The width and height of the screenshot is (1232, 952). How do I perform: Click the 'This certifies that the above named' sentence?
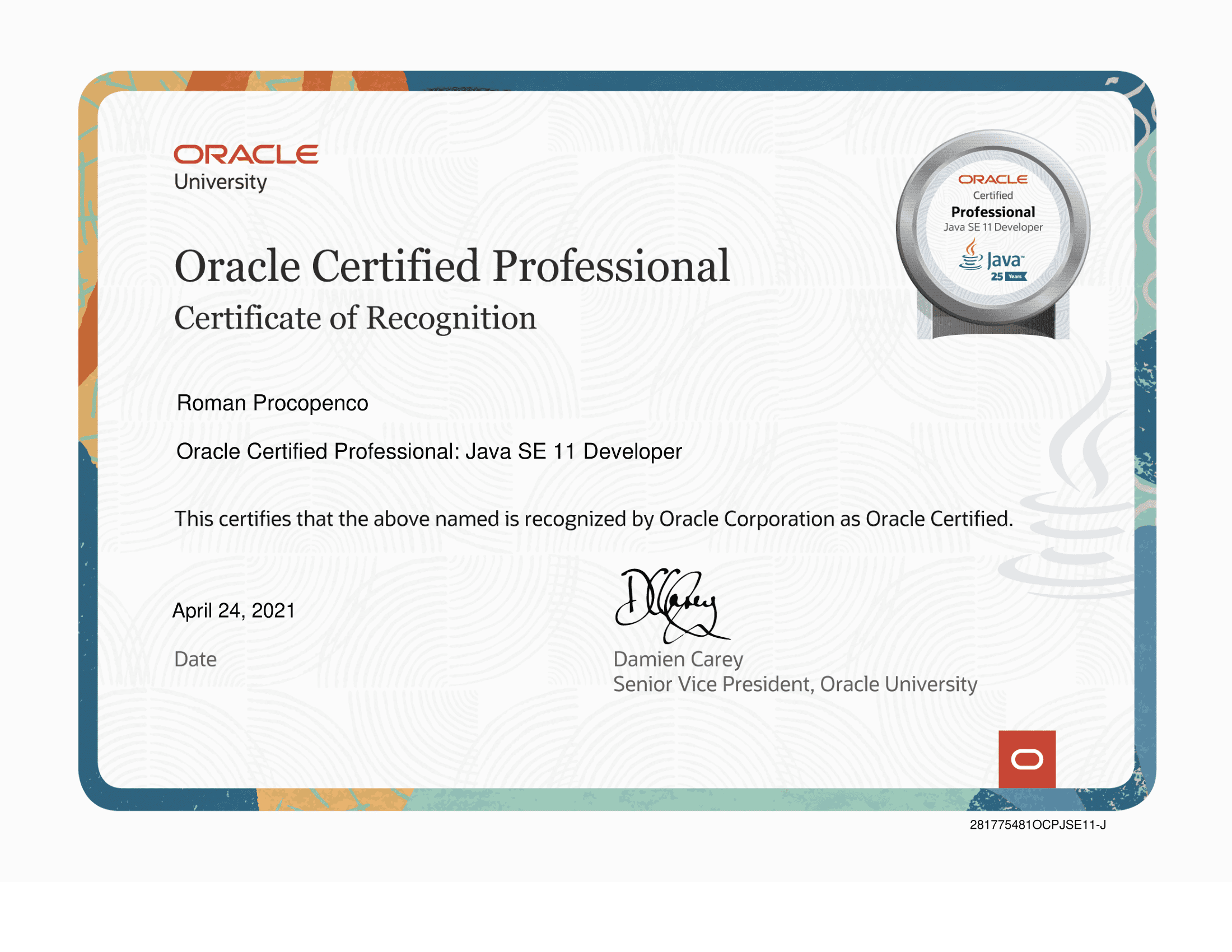pos(594,520)
